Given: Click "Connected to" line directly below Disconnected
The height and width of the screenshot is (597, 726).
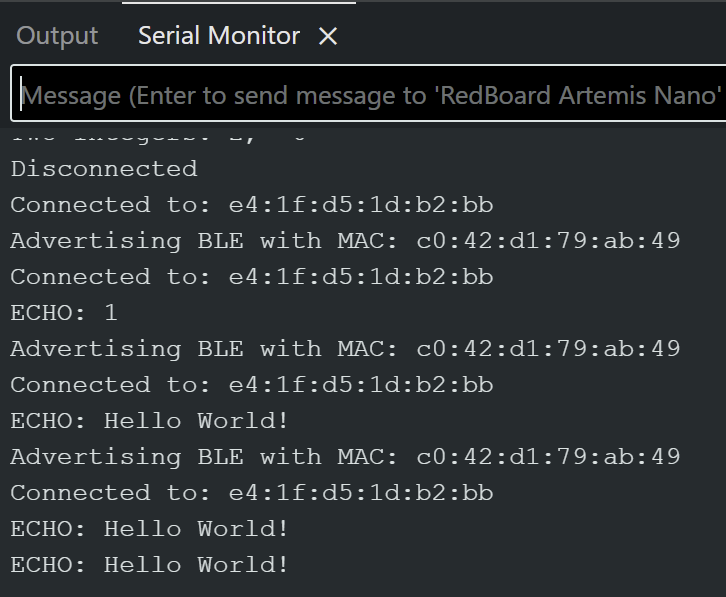Looking at the screenshot, I should [252, 205].
